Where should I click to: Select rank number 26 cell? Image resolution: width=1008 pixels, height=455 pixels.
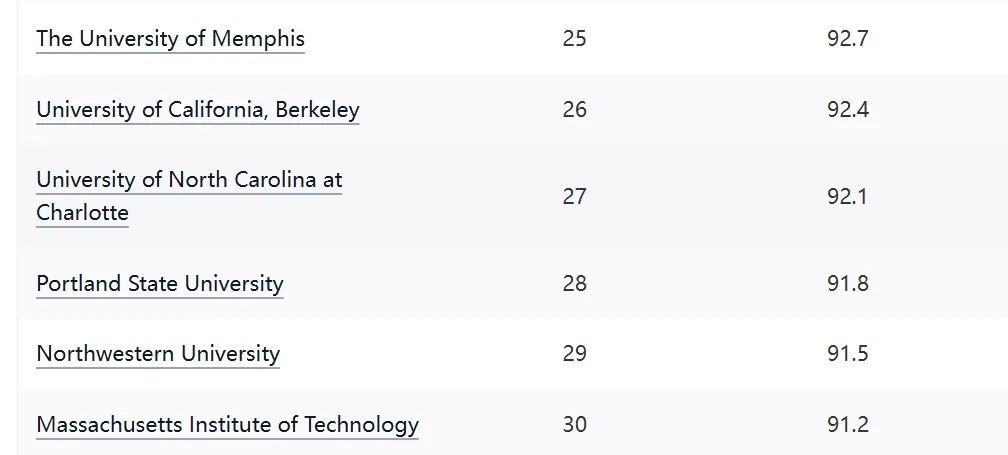point(575,109)
